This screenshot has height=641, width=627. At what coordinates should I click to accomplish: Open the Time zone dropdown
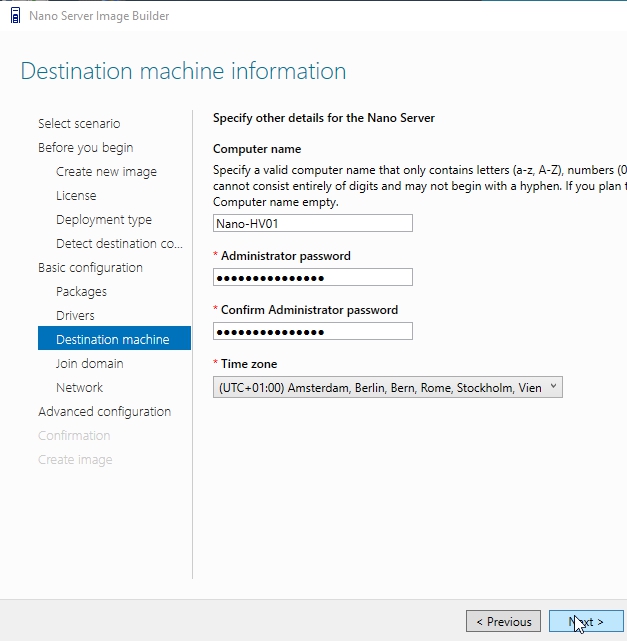tap(388, 388)
